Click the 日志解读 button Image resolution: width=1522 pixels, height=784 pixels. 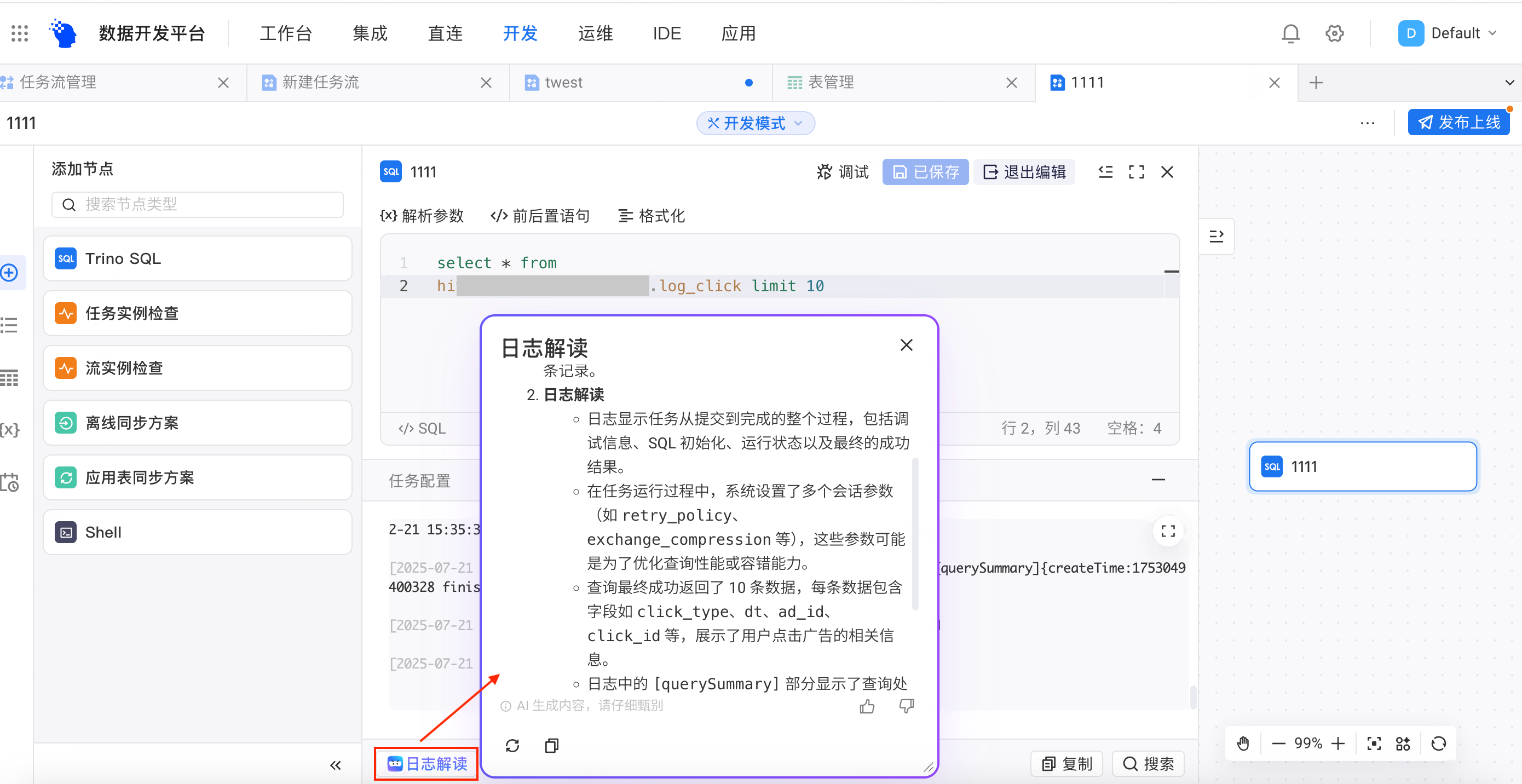426,764
